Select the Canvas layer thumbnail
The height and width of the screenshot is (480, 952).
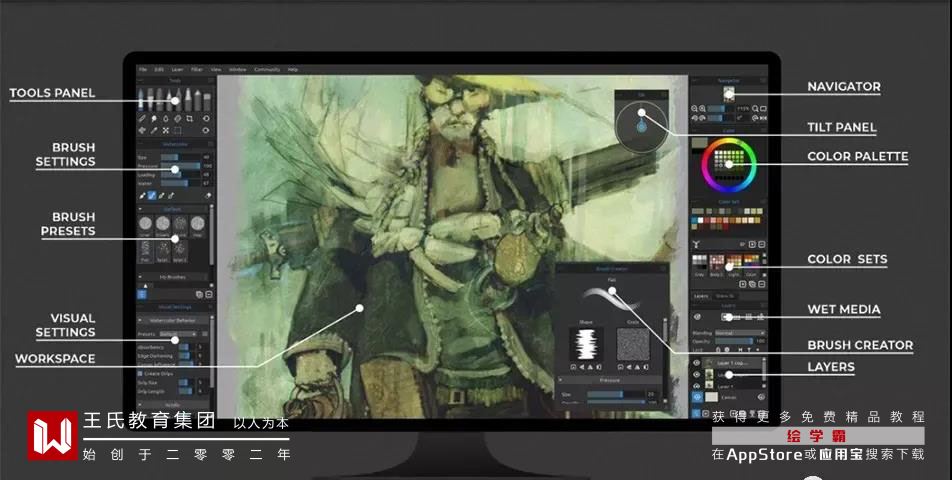tap(711, 397)
